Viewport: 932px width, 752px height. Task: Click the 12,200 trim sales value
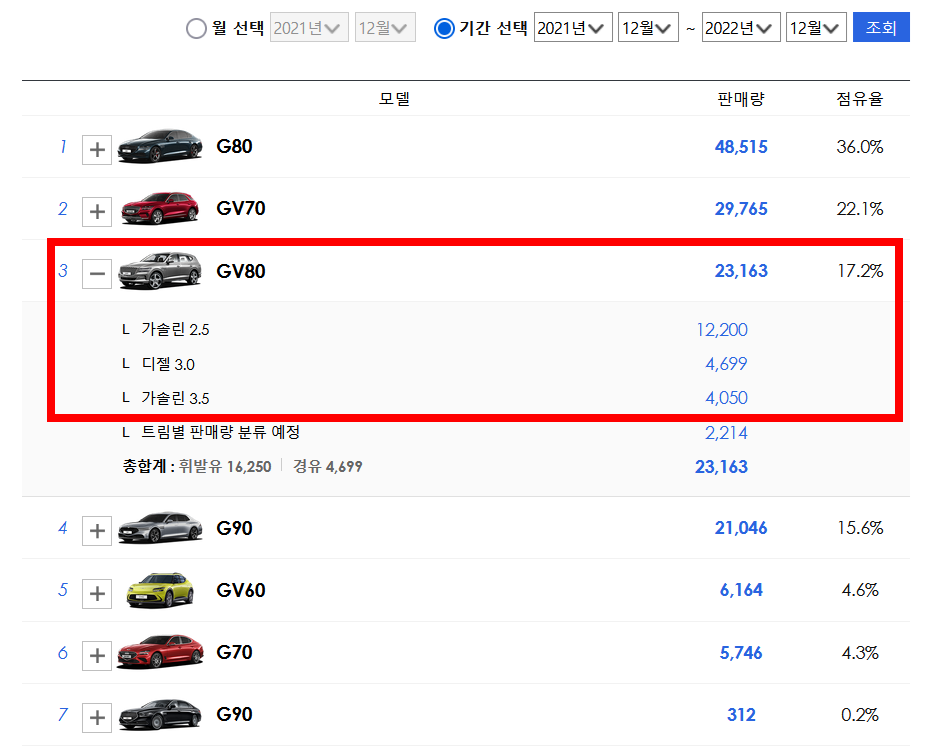[x=722, y=330]
